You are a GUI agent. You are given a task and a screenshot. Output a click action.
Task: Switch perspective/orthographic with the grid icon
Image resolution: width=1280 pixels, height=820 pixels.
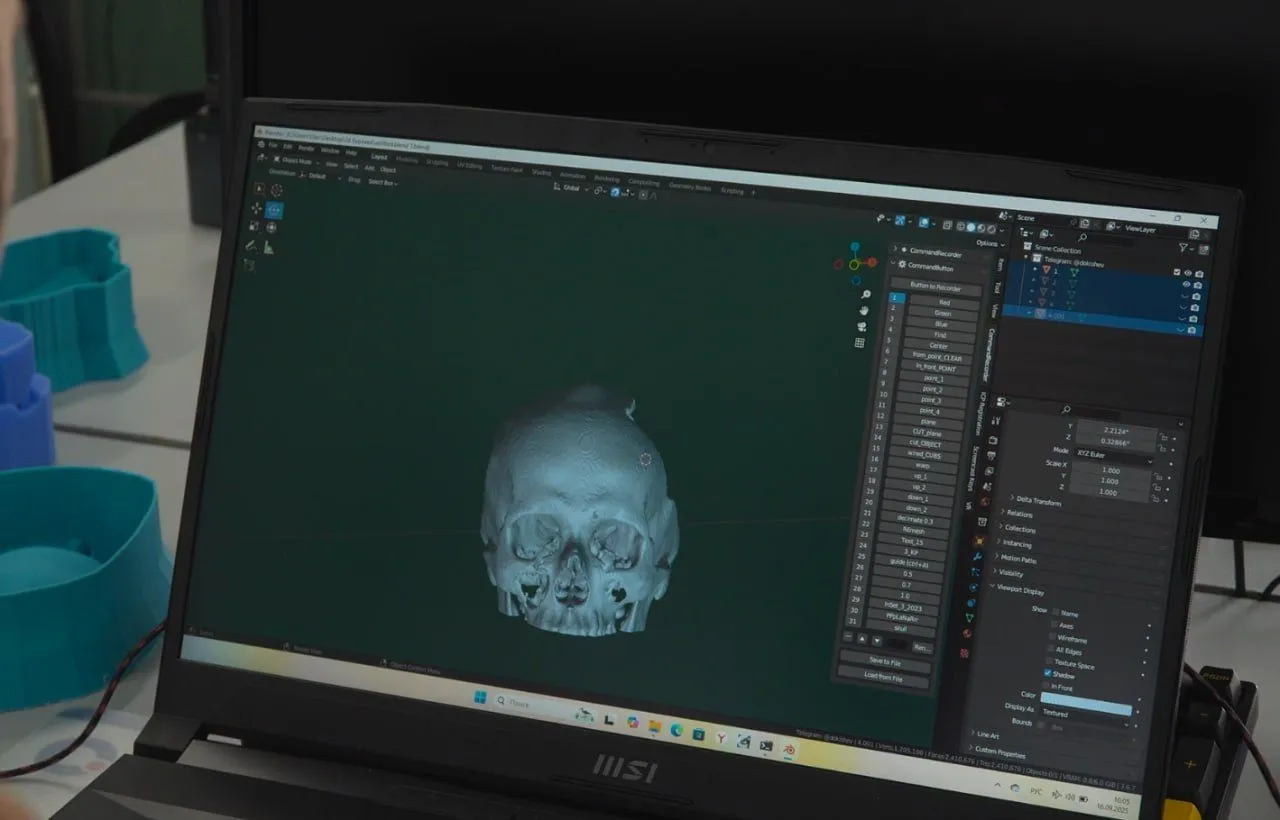(859, 343)
